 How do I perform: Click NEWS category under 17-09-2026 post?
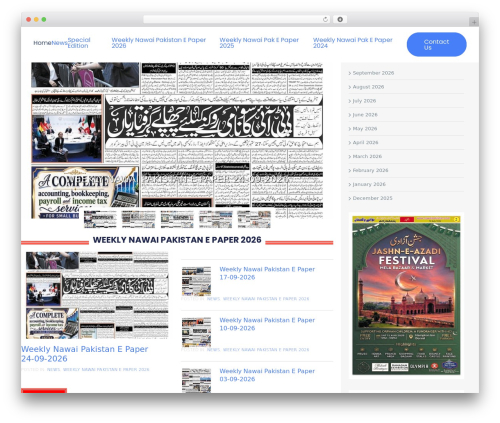coord(213,299)
